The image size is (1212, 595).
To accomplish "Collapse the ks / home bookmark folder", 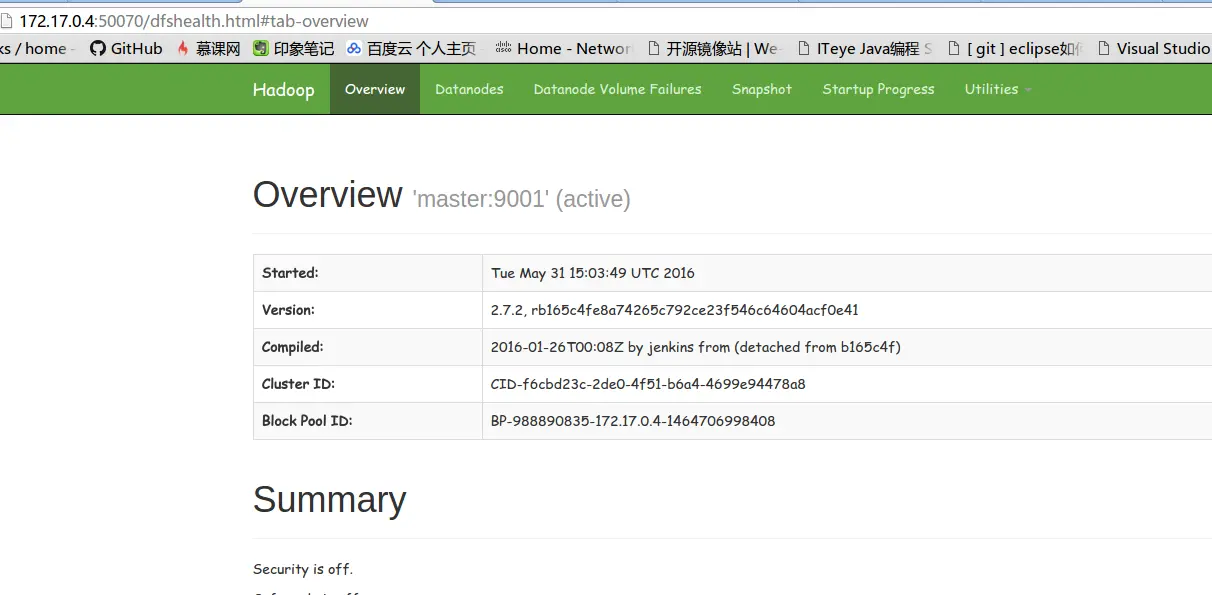I will pos(33,47).
